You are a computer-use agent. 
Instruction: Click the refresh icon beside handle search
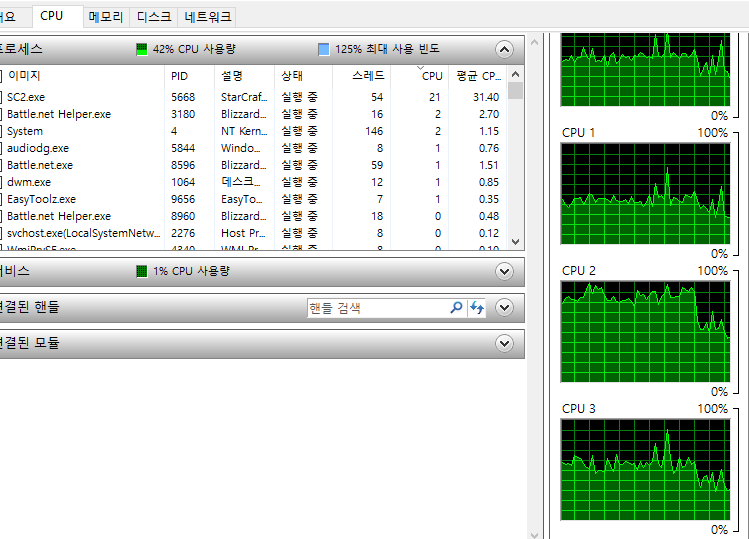[x=477, y=308]
